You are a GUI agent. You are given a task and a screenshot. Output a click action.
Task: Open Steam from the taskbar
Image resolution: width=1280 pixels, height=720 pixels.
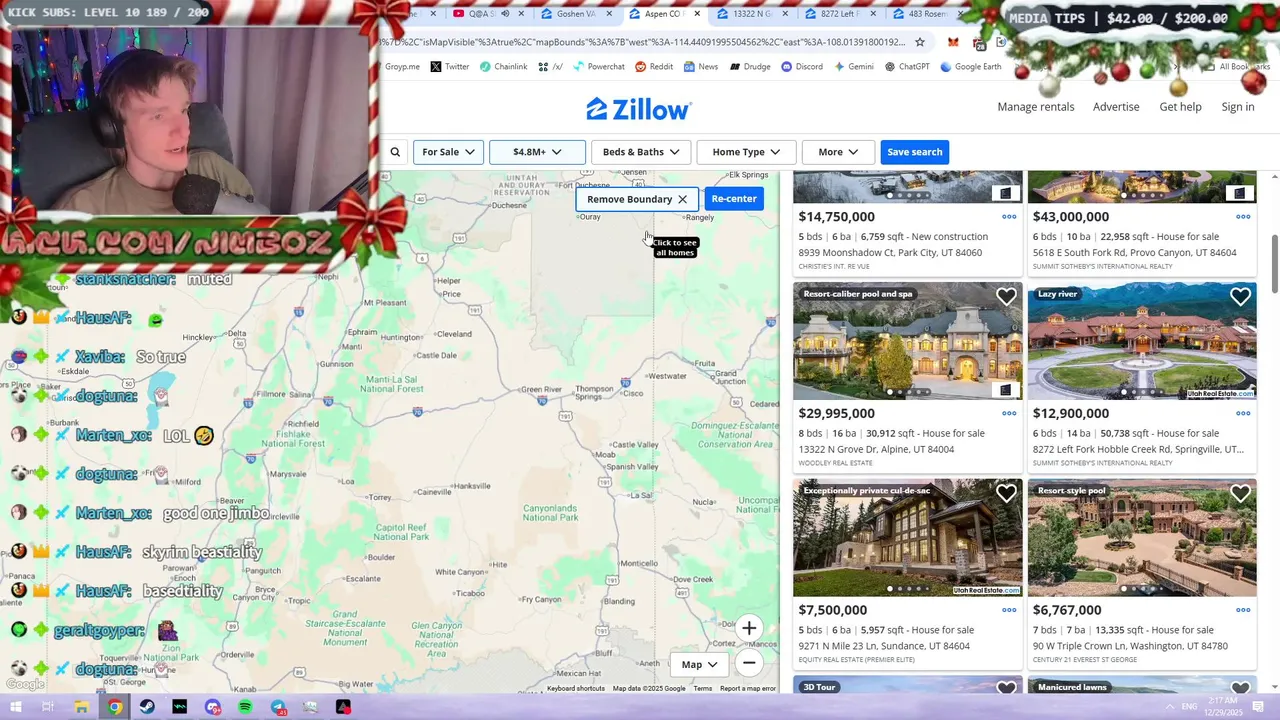147,707
